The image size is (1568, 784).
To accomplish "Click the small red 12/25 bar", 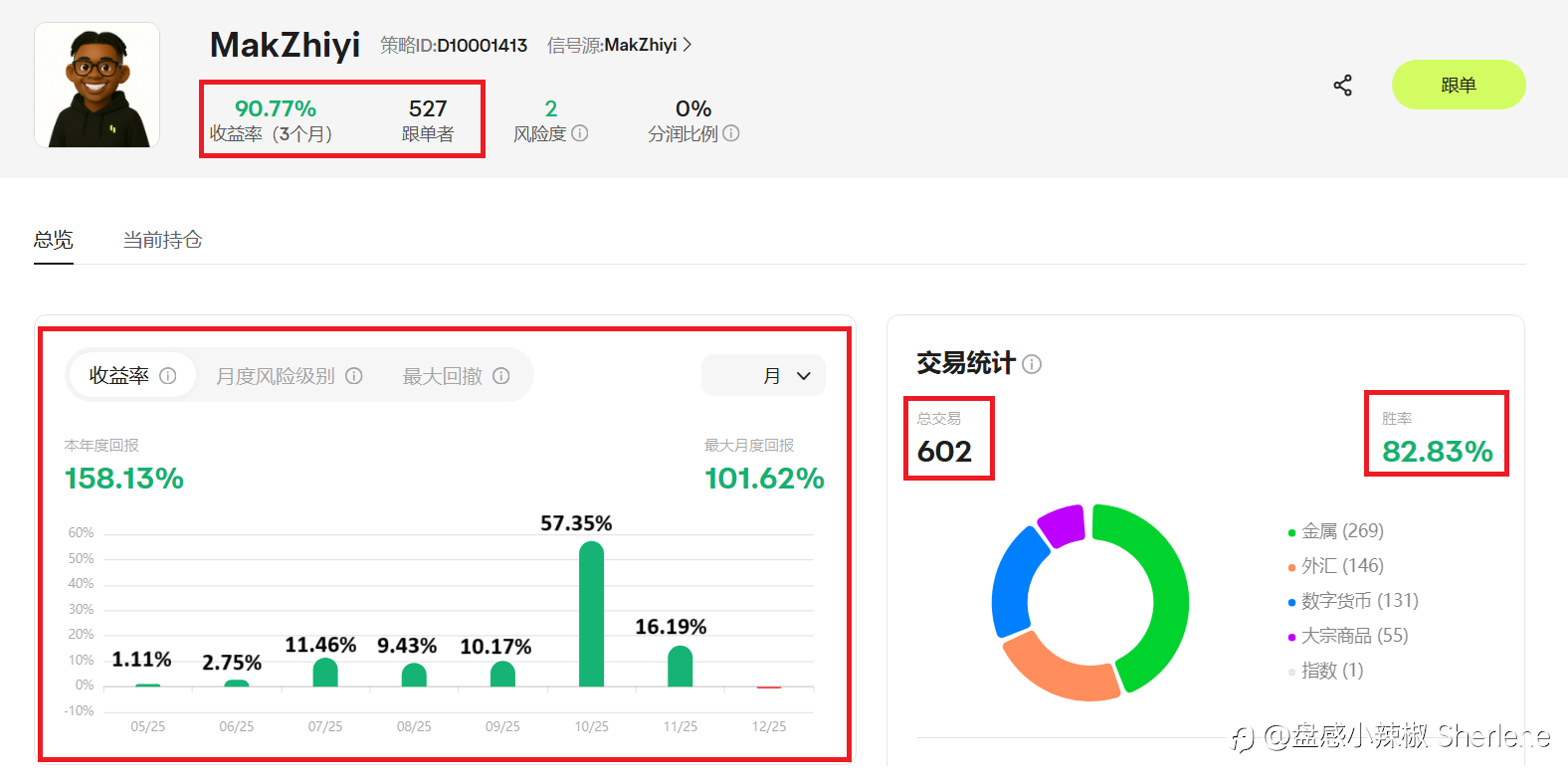I will click(x=769, y=687).
